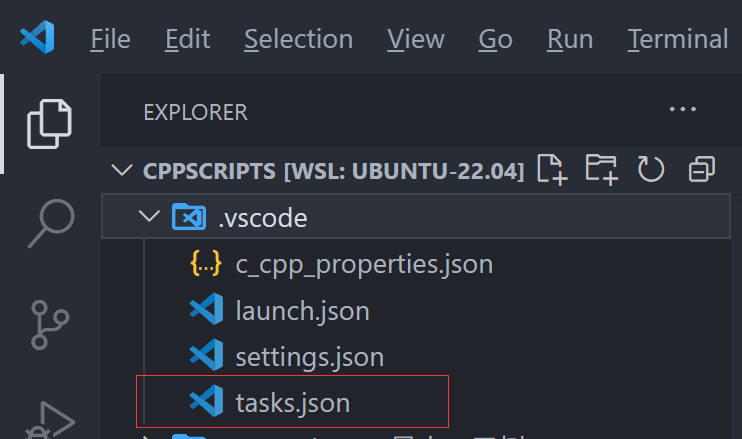Open the Run menu

pyautogui.click(x=570, y=39)
